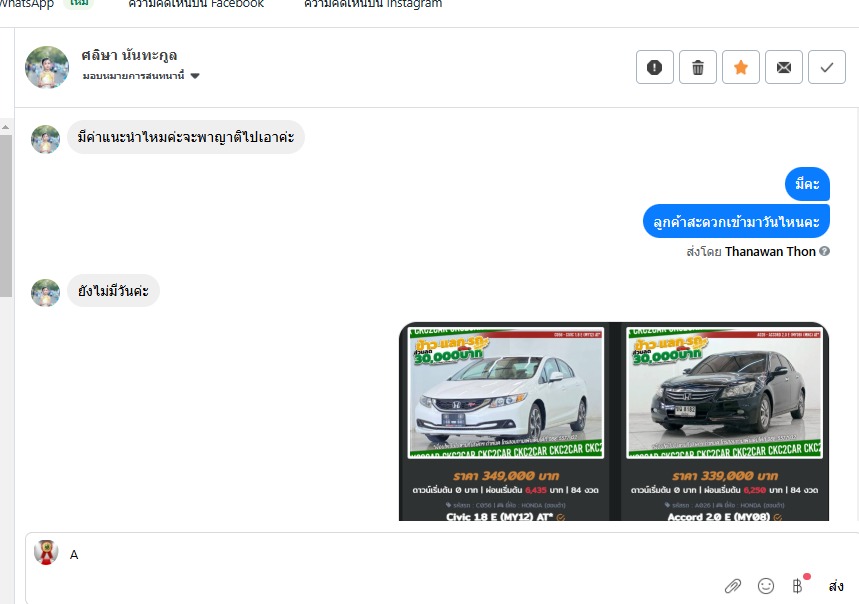
Task: Click price text ราคา 349,000 บาท
Action: (506, 476)
